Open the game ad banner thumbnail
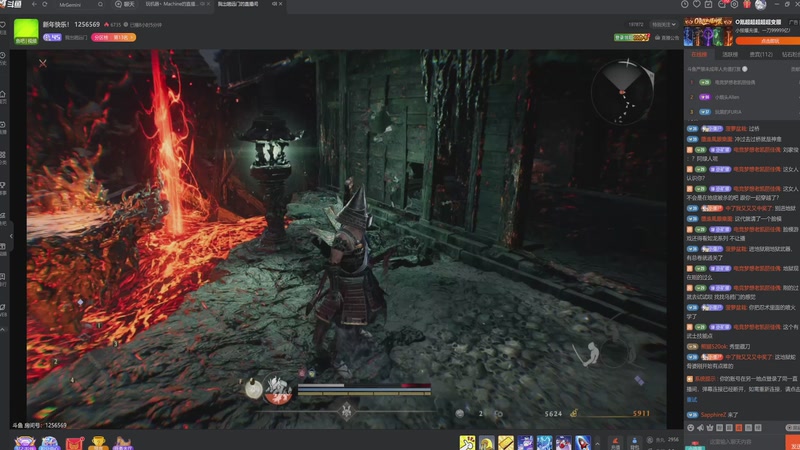Viewport: 800px width, 450px height. pos(708,32)
